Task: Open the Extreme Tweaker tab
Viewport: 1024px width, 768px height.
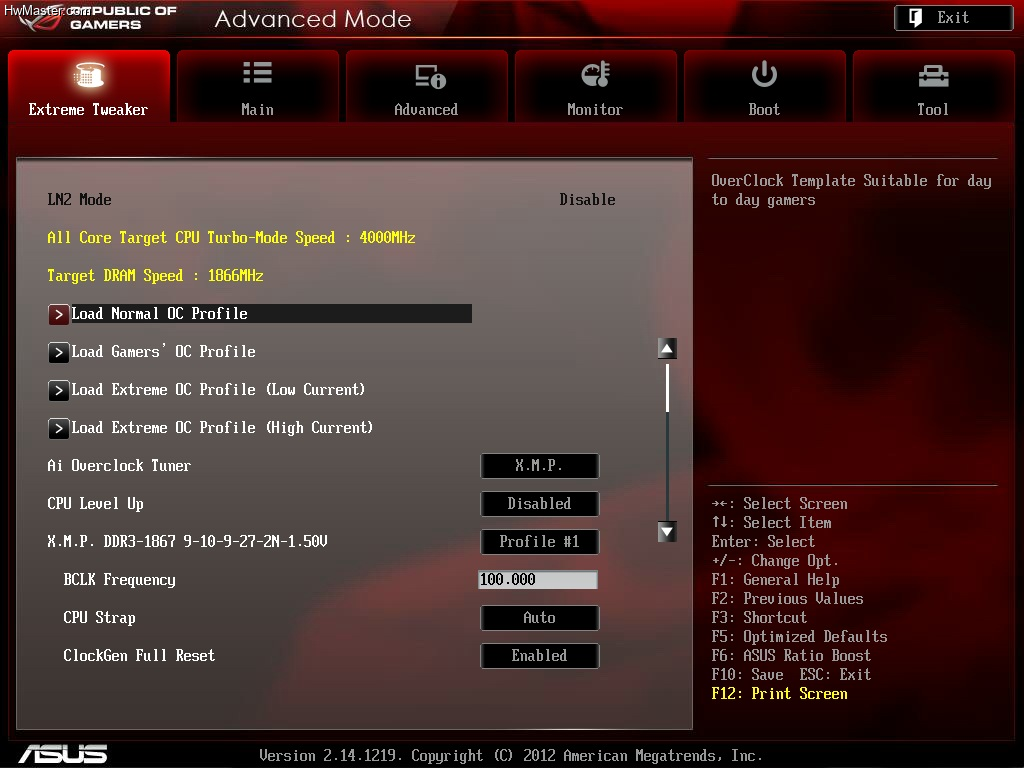Action: pyautogui.click(x=89, y=86)
